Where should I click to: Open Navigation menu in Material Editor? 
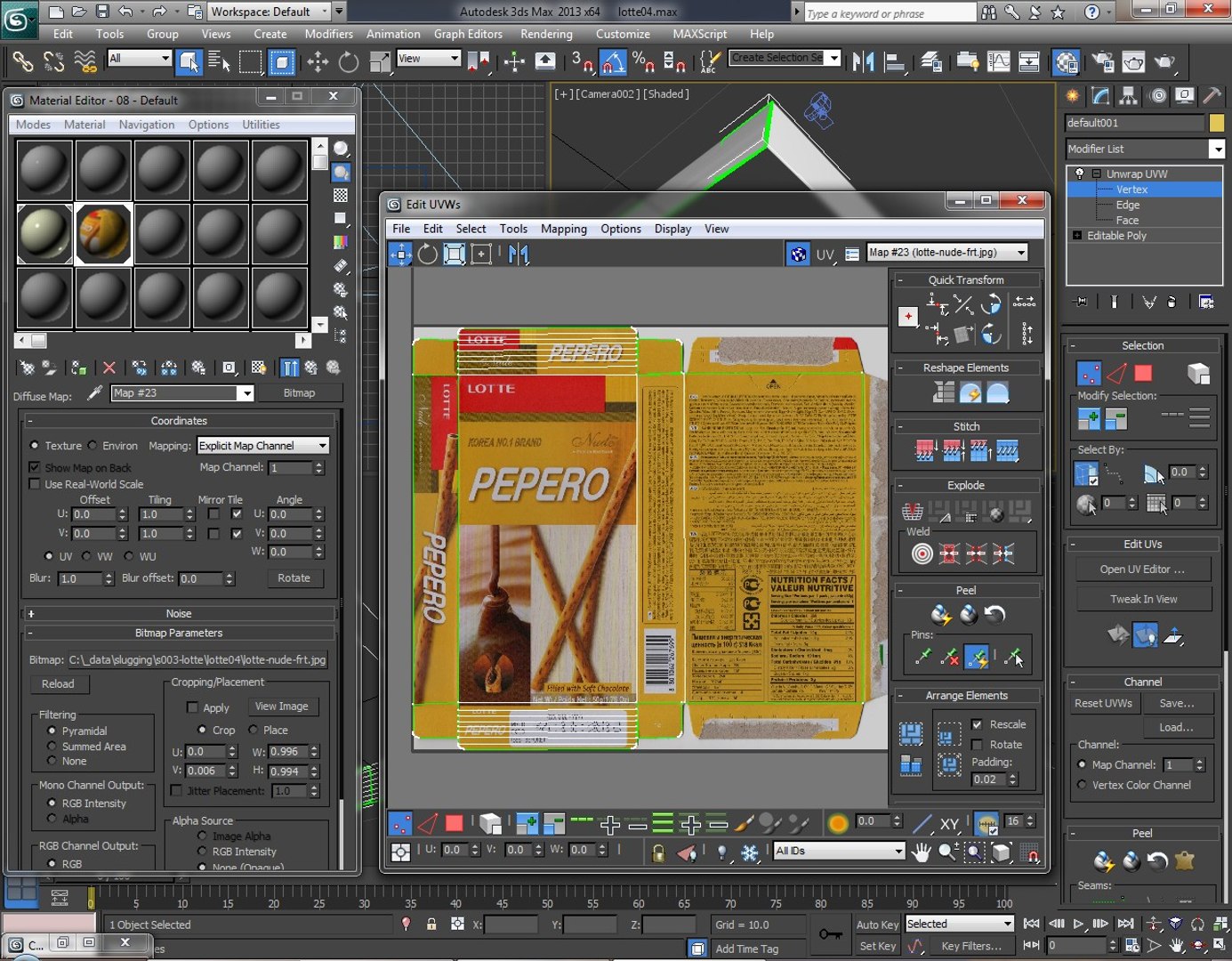pos(147,125)
